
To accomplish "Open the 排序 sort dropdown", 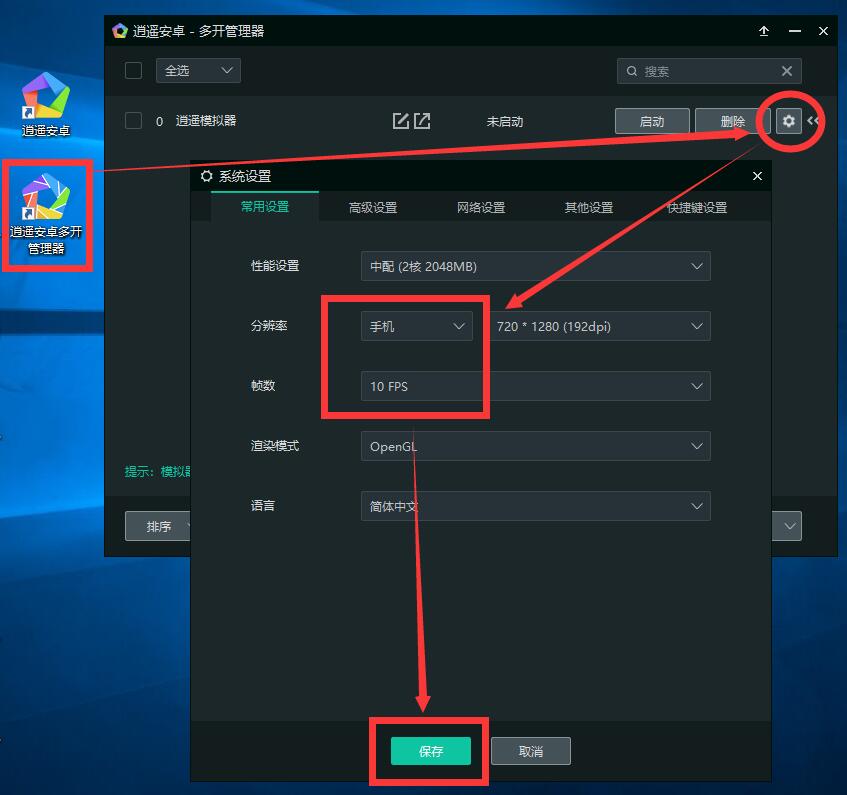I will pos(158,526).
